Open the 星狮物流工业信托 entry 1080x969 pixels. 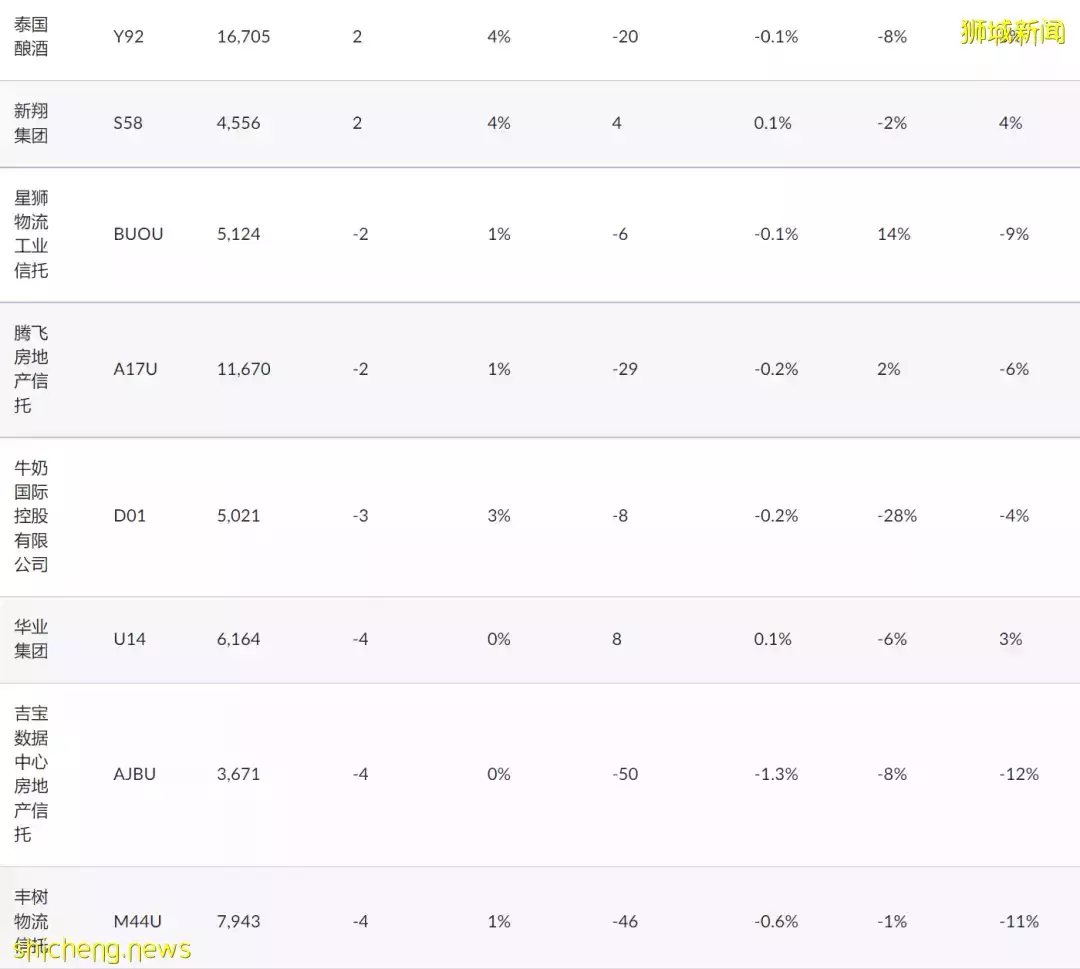coord(31,234)
